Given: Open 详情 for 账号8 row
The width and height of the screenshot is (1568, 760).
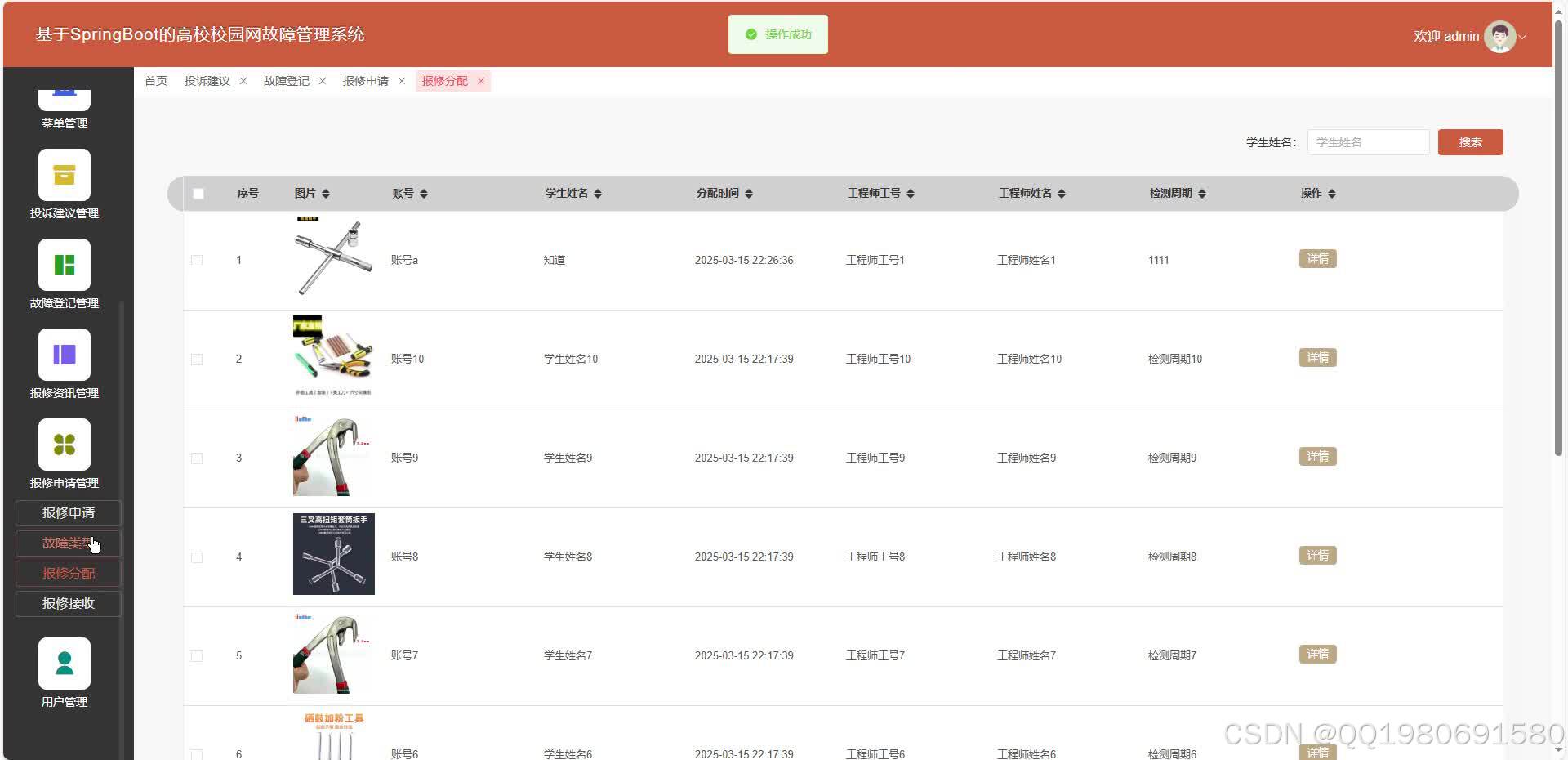Looking at the screenshot, I should click(x=1317, y=556).
